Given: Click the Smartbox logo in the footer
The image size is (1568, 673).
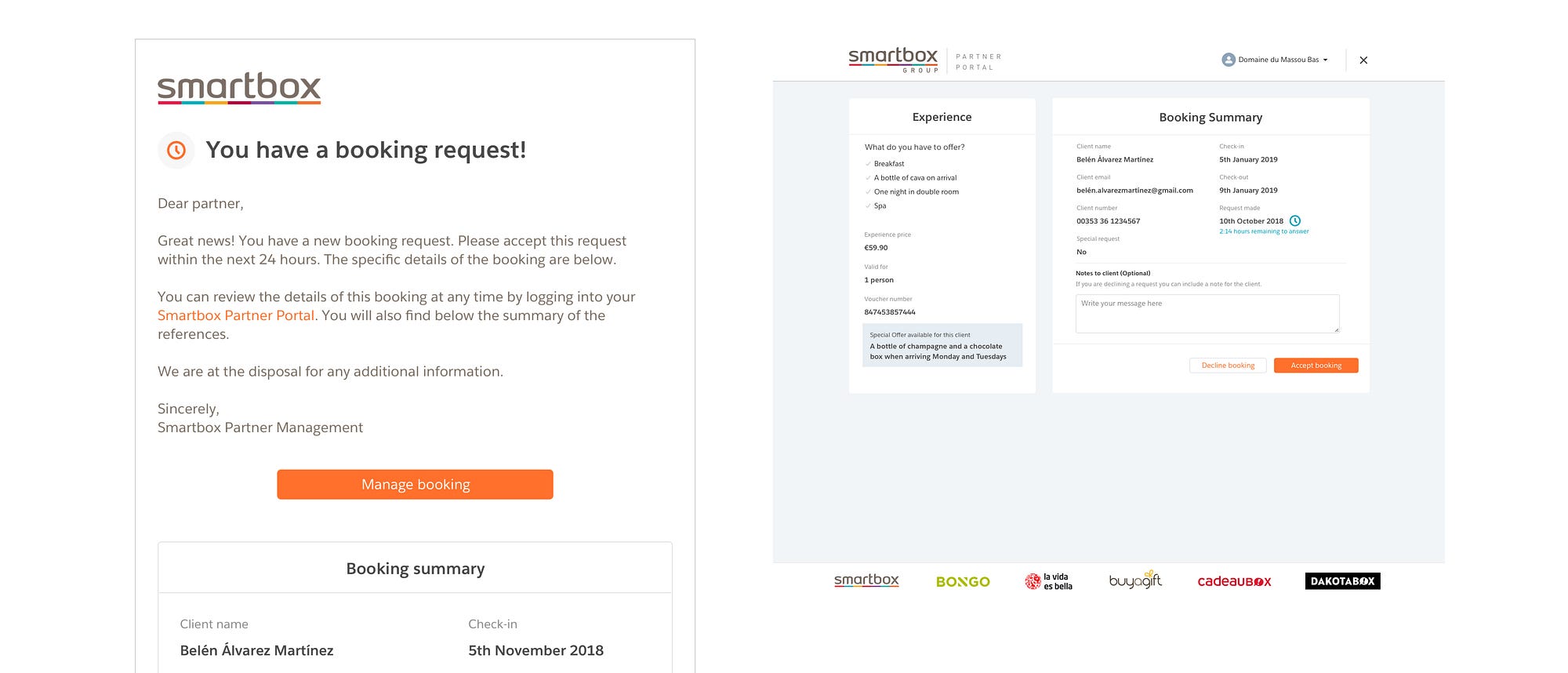Looking at the screenshot, I should [x=866, y=580].
